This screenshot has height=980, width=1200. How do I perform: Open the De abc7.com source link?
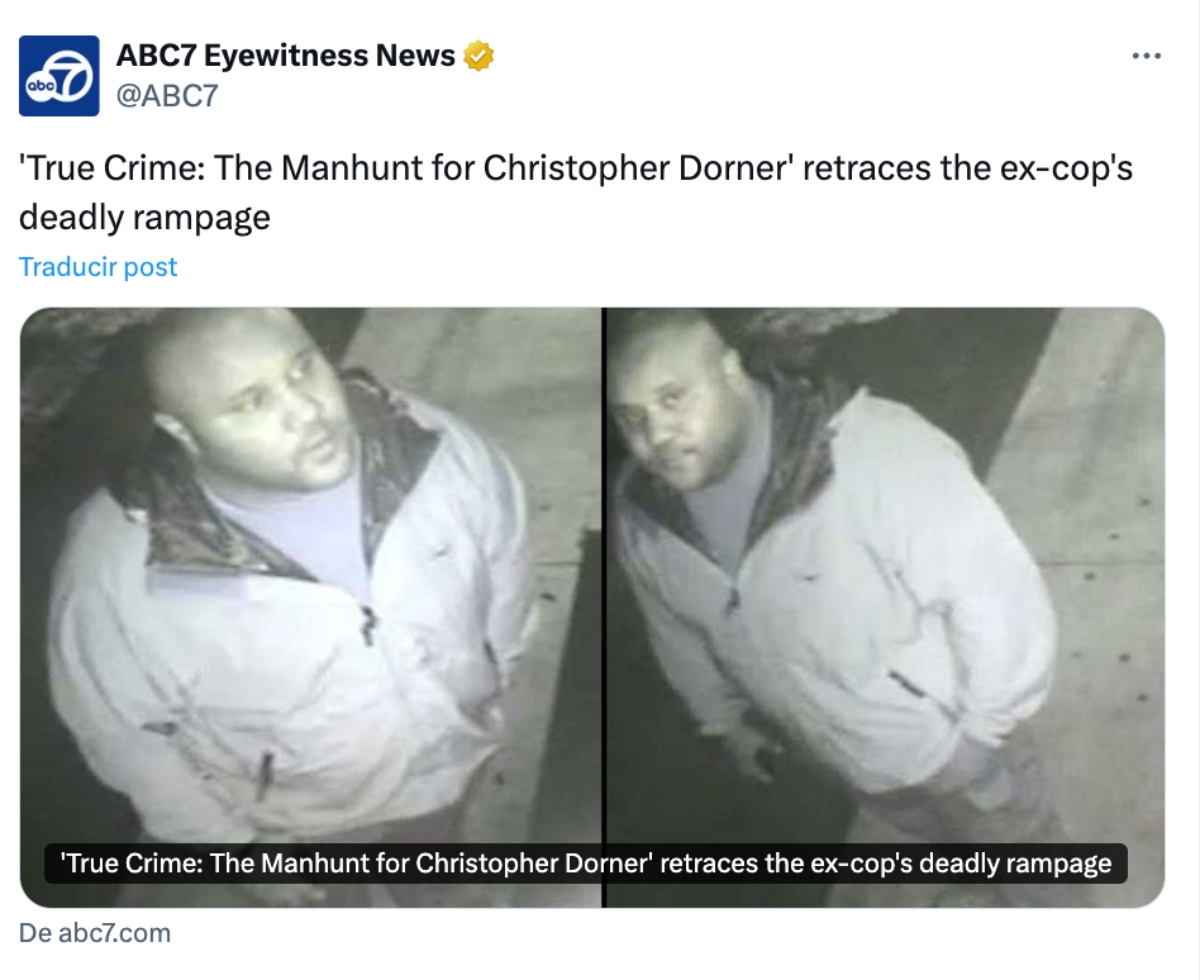(x=95, y=933)
